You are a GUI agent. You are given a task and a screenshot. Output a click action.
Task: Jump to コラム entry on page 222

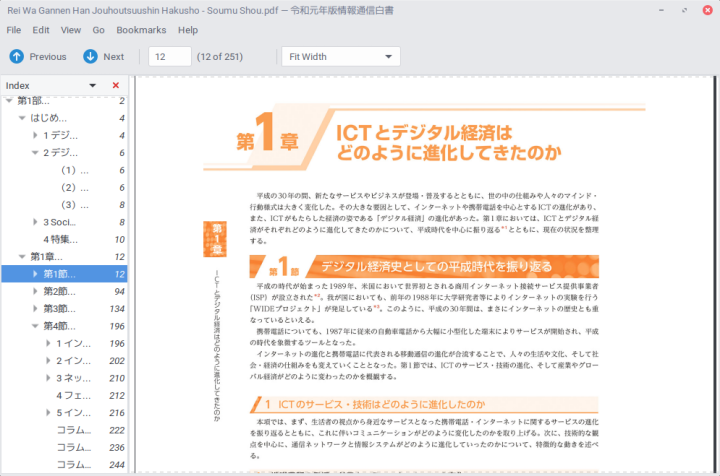(73, 430)
